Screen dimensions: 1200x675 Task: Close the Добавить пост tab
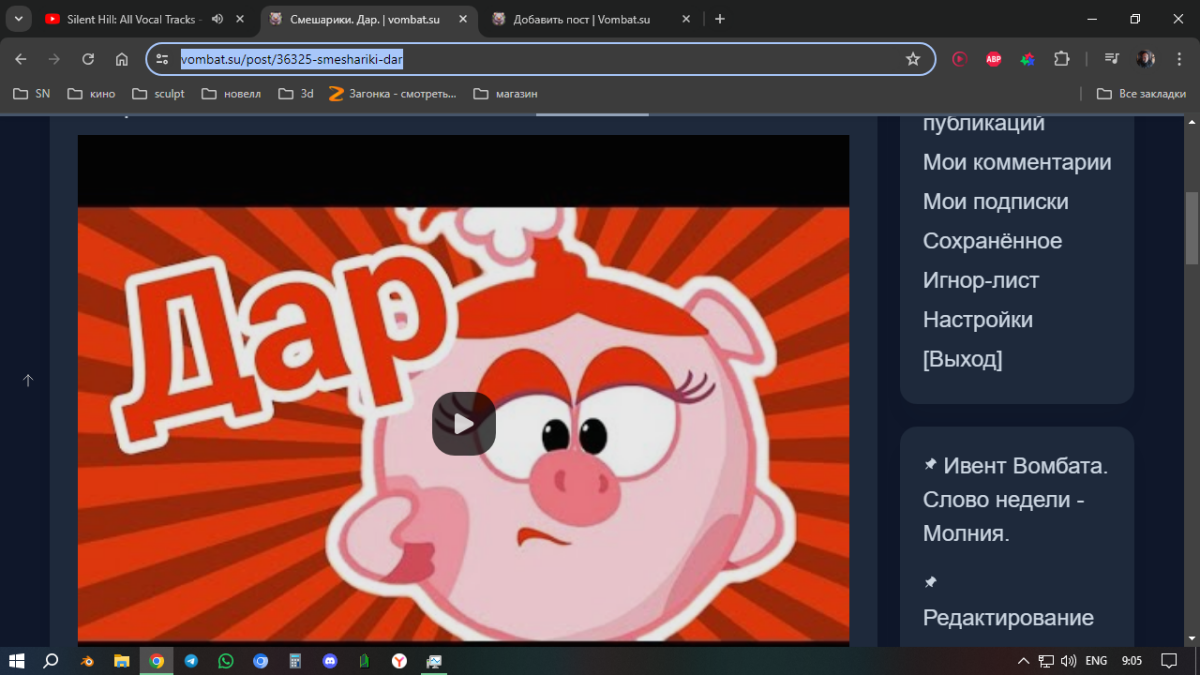click(688, 19)
